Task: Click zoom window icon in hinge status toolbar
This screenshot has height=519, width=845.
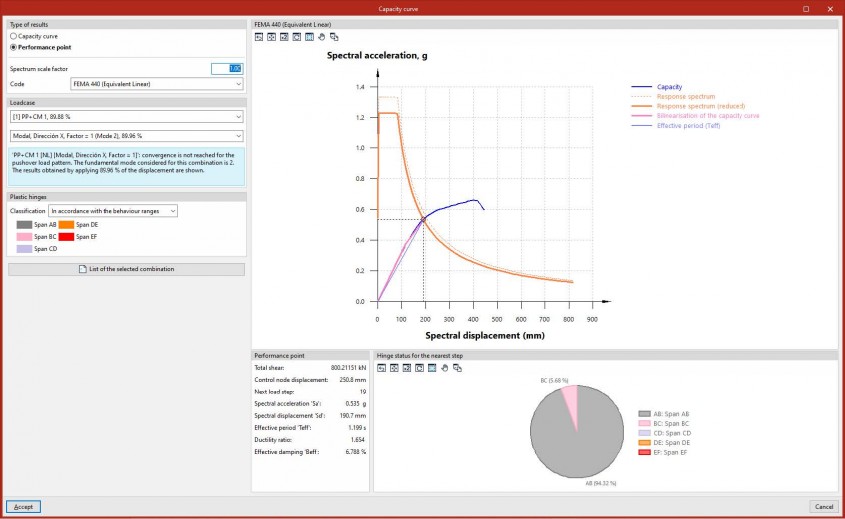Action: click(407, 368)
